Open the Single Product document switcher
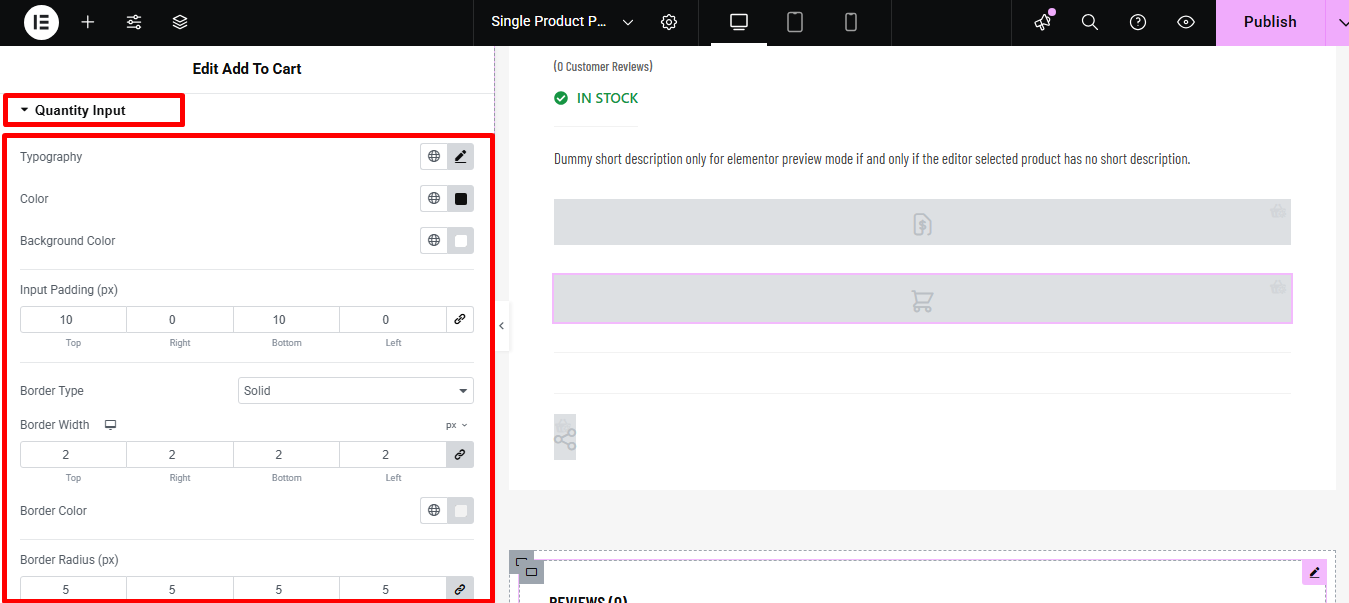The height and width of the screenshot is (603, 1349). click(560, 20)
